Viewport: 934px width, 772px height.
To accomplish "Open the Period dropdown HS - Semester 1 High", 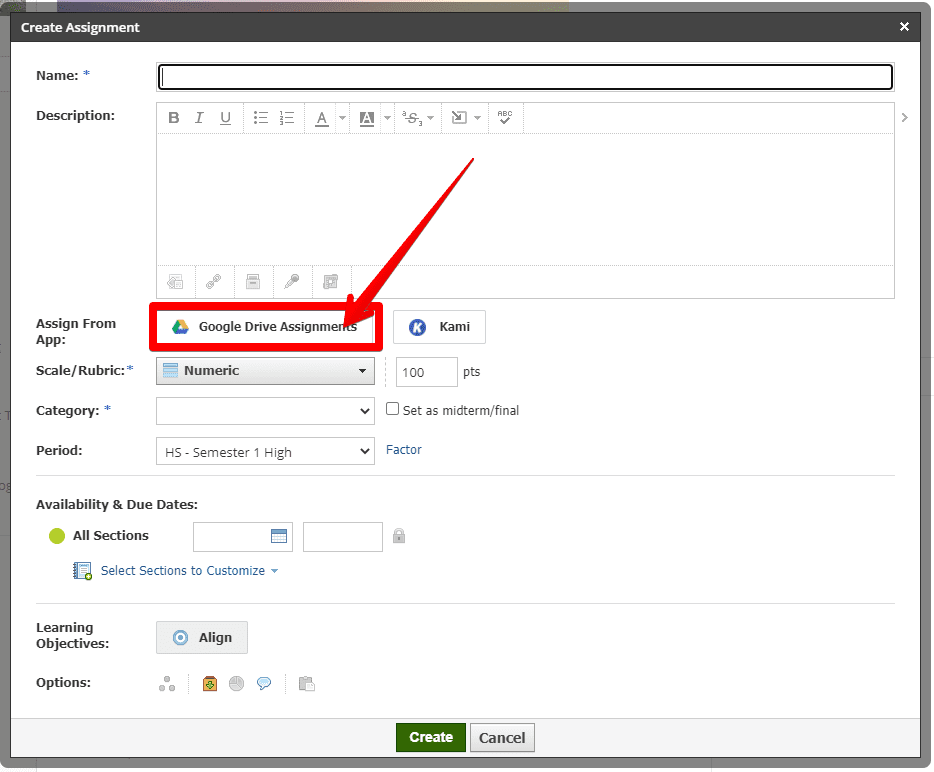I will (x=265, y=452).
